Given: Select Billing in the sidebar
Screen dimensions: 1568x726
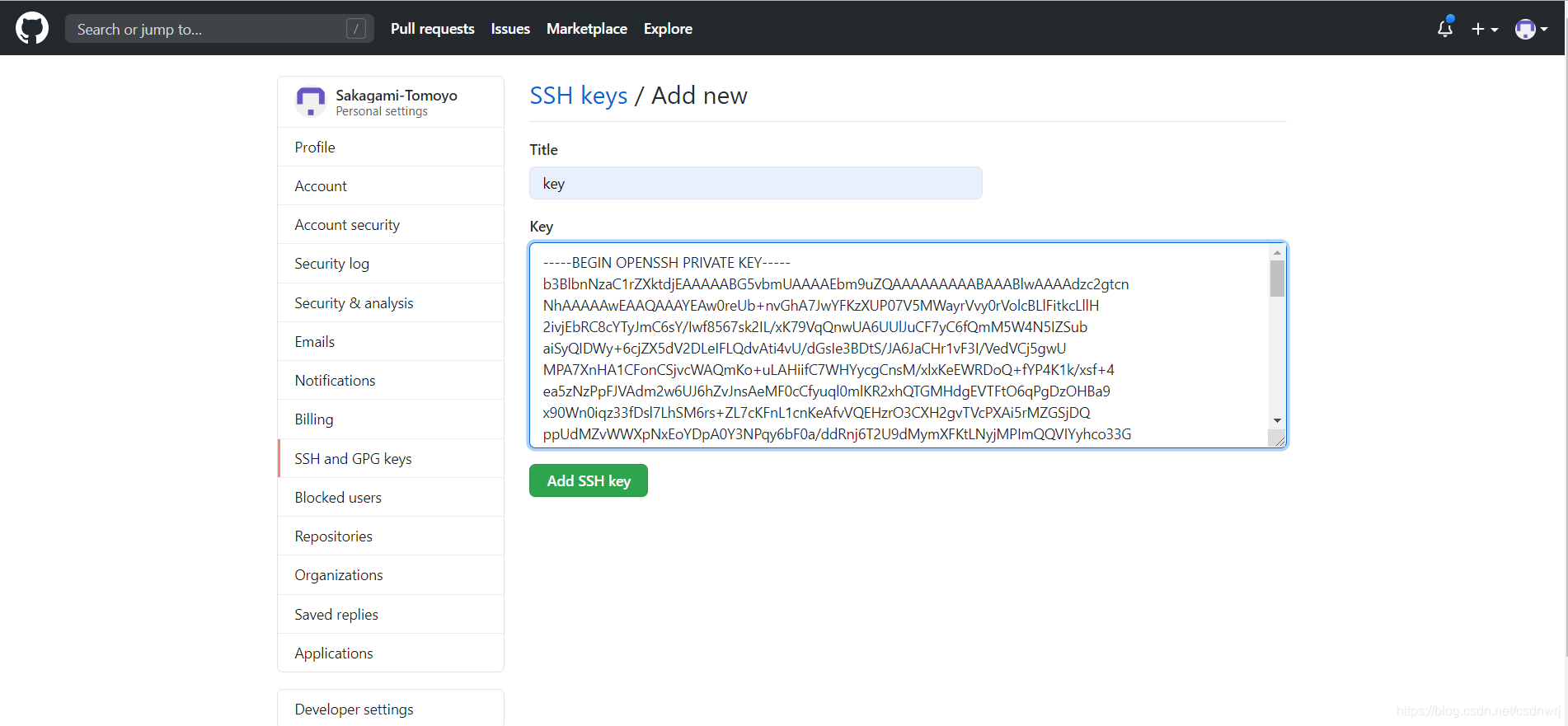Looking at the screenshot, I should coord(391,419).
